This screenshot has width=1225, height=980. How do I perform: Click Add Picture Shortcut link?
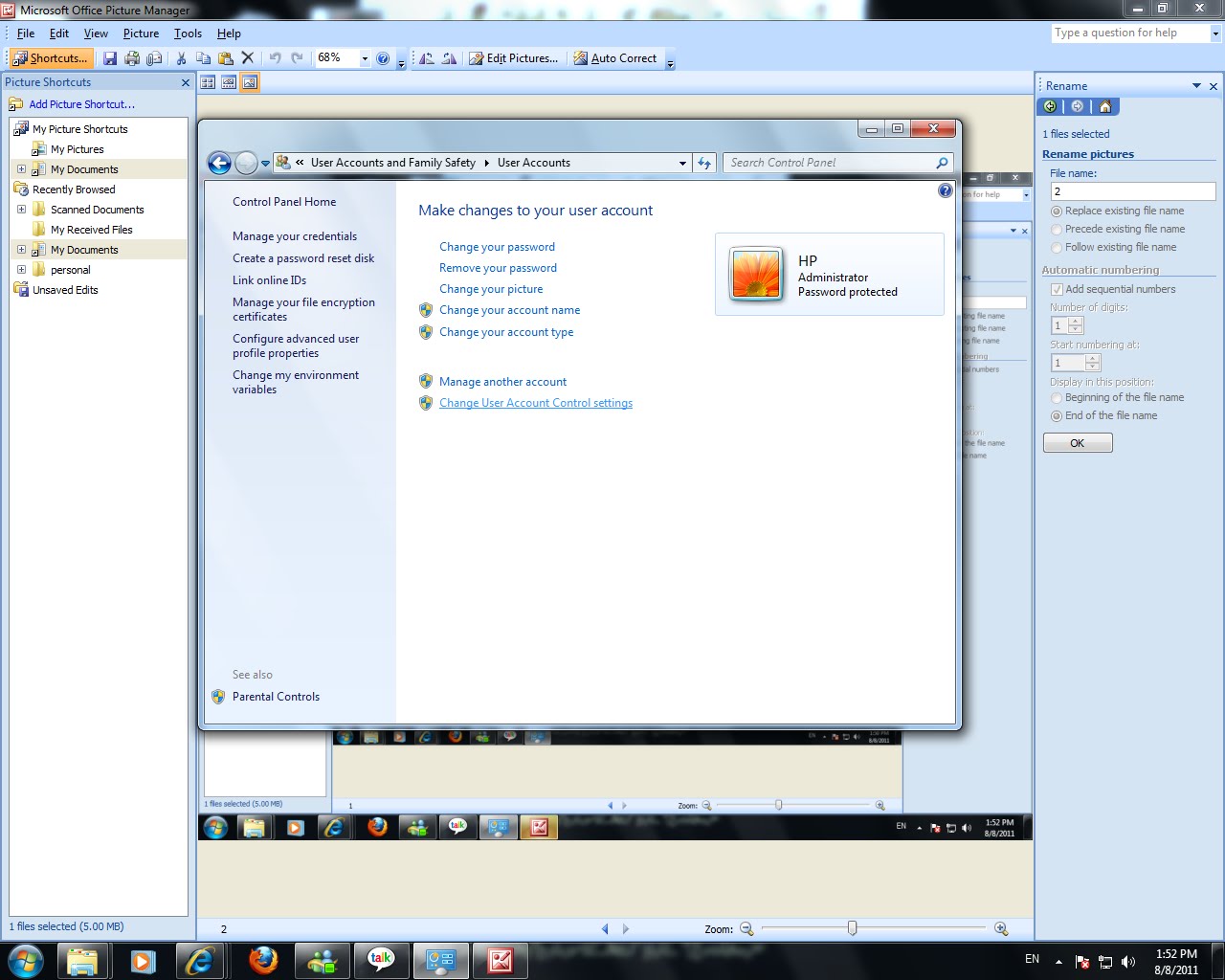click(x=81, y=104)
